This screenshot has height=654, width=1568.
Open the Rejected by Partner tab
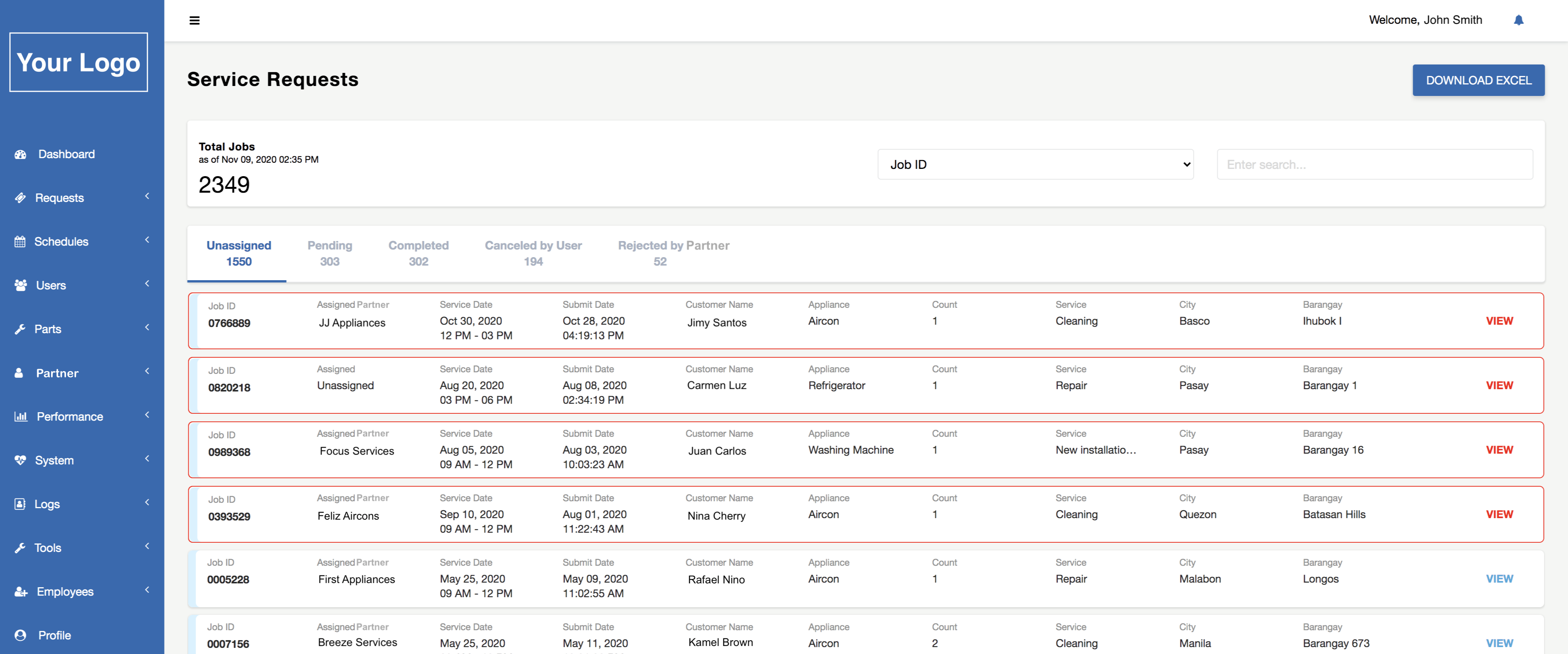(673, 253)
